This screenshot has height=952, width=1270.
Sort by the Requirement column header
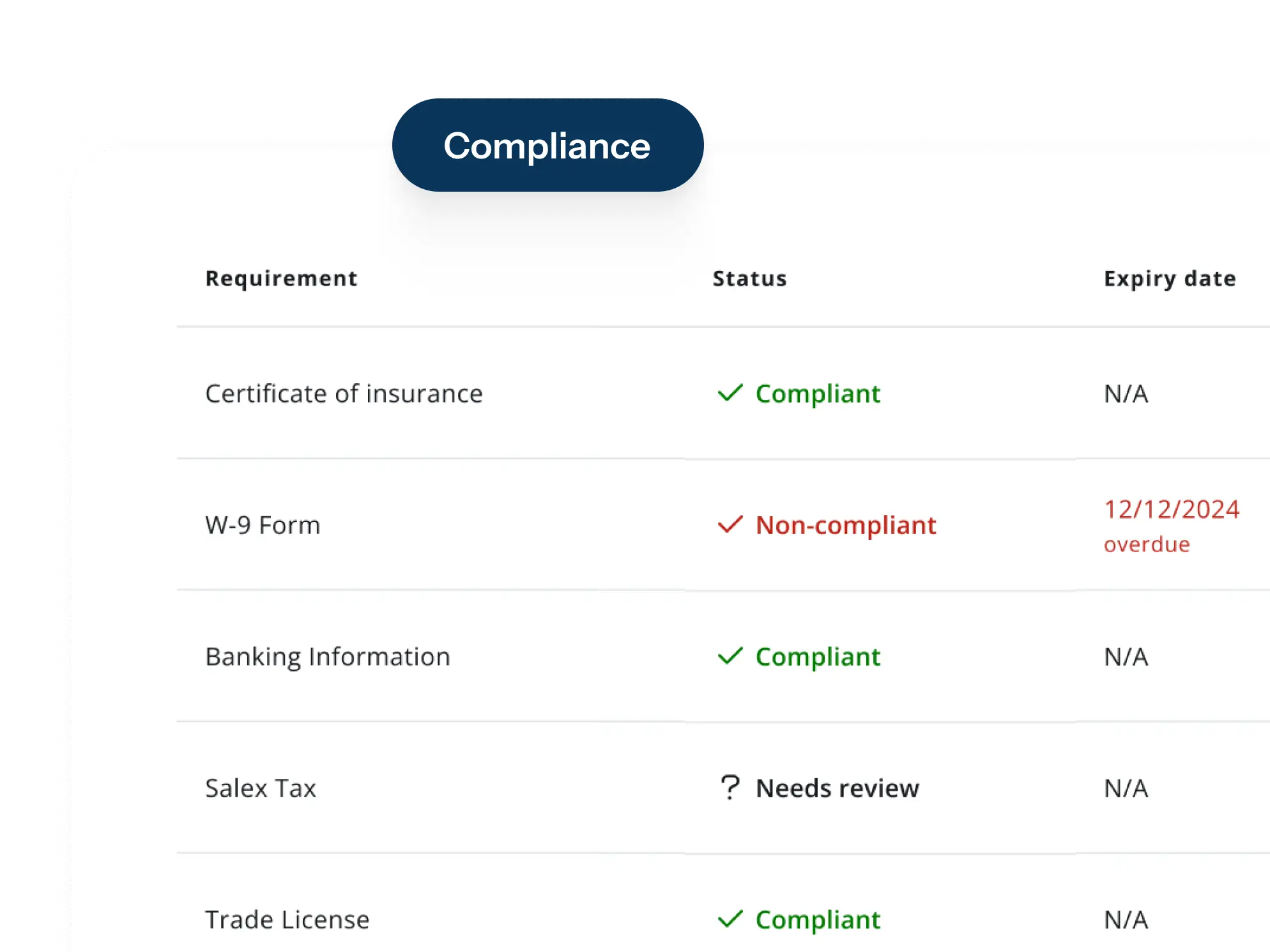[281, 279]
